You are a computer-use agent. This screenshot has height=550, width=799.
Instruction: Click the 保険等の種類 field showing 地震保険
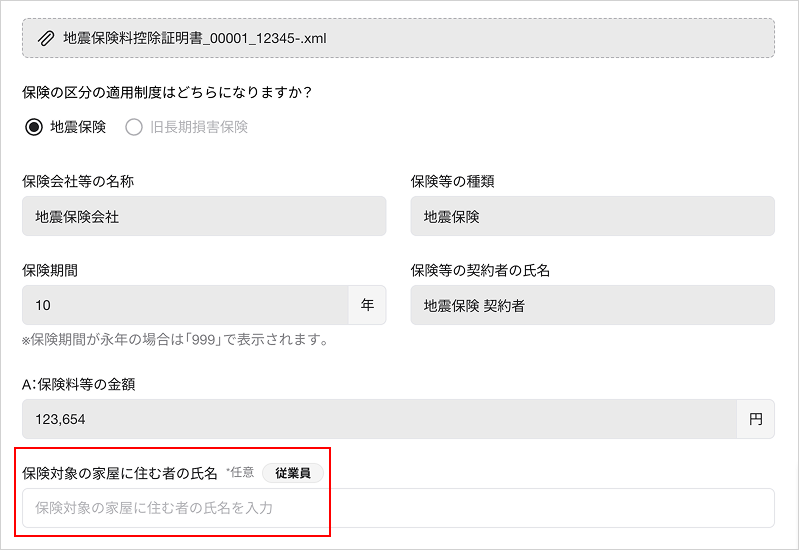point(592,216)
